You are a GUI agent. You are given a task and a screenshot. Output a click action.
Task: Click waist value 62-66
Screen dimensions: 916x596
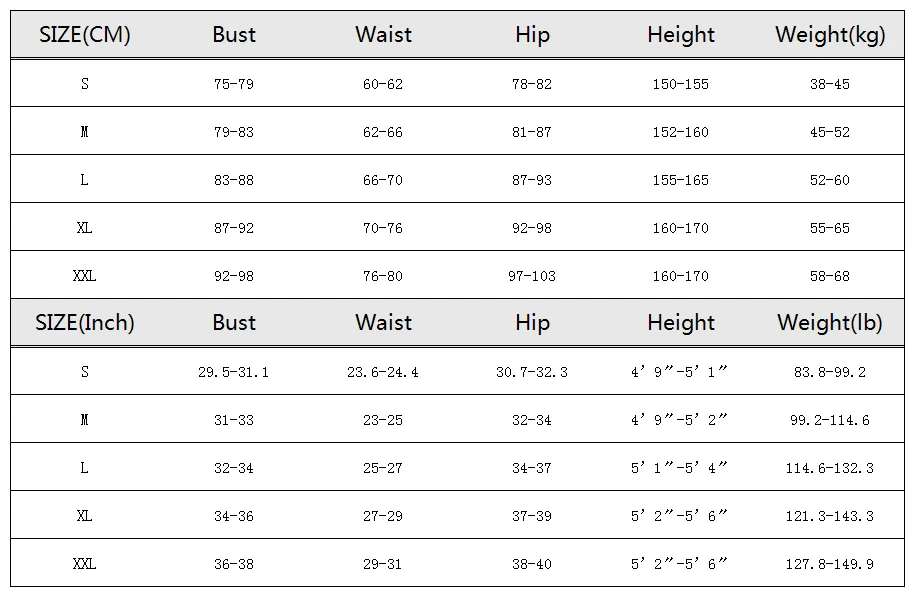[x=383, y=132]
